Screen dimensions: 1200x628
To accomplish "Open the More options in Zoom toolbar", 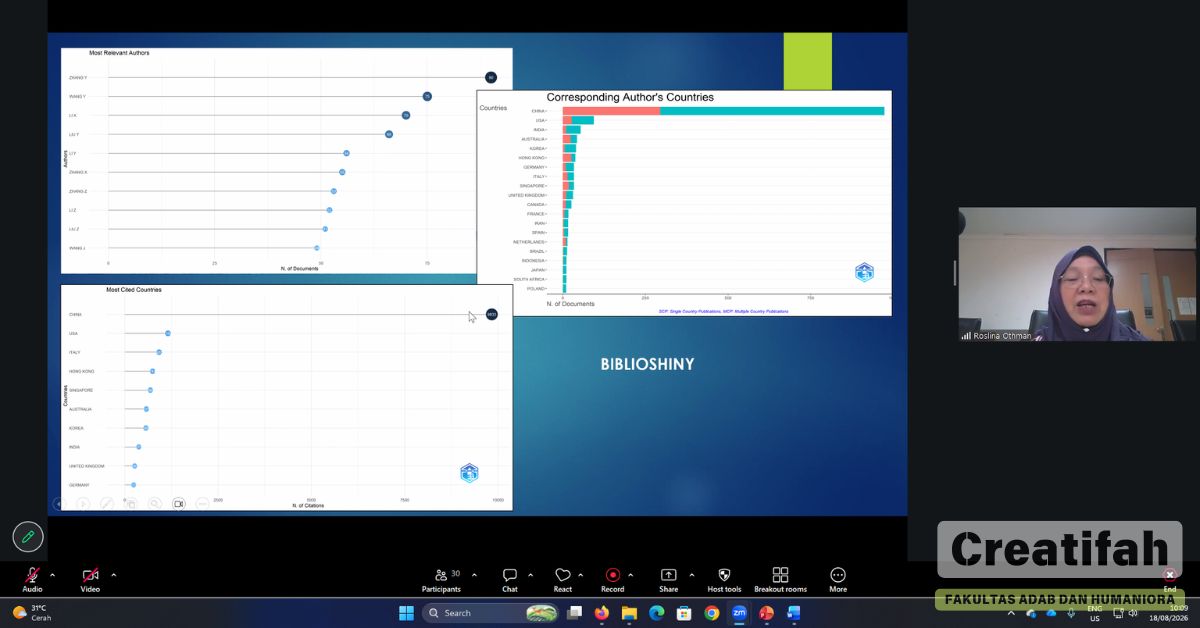I will pos(838,579).
